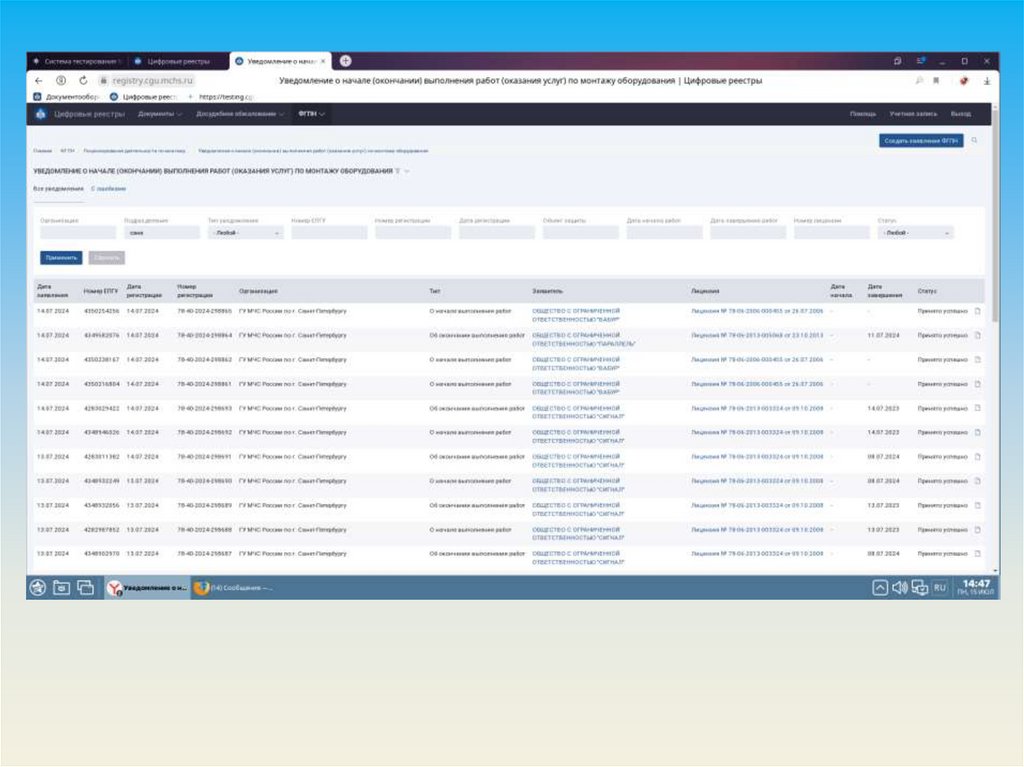
Task: Expand the Тип уведомления dropdown
Action: tap(245, 233)
